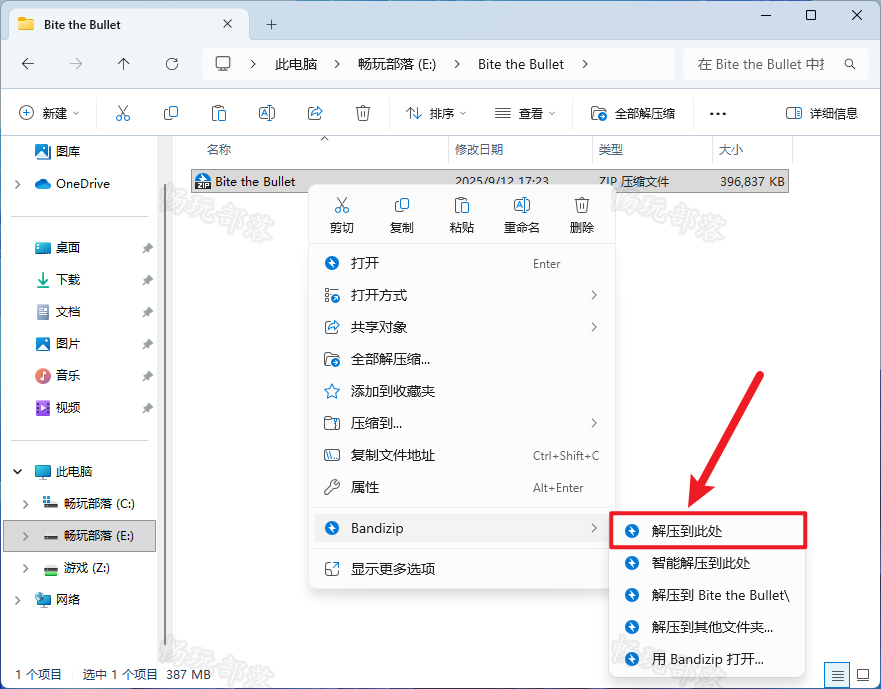Image resolution: width=881 pixels, height=689 pixels.
Task: Go up one folder level
Action: (124, 64)
